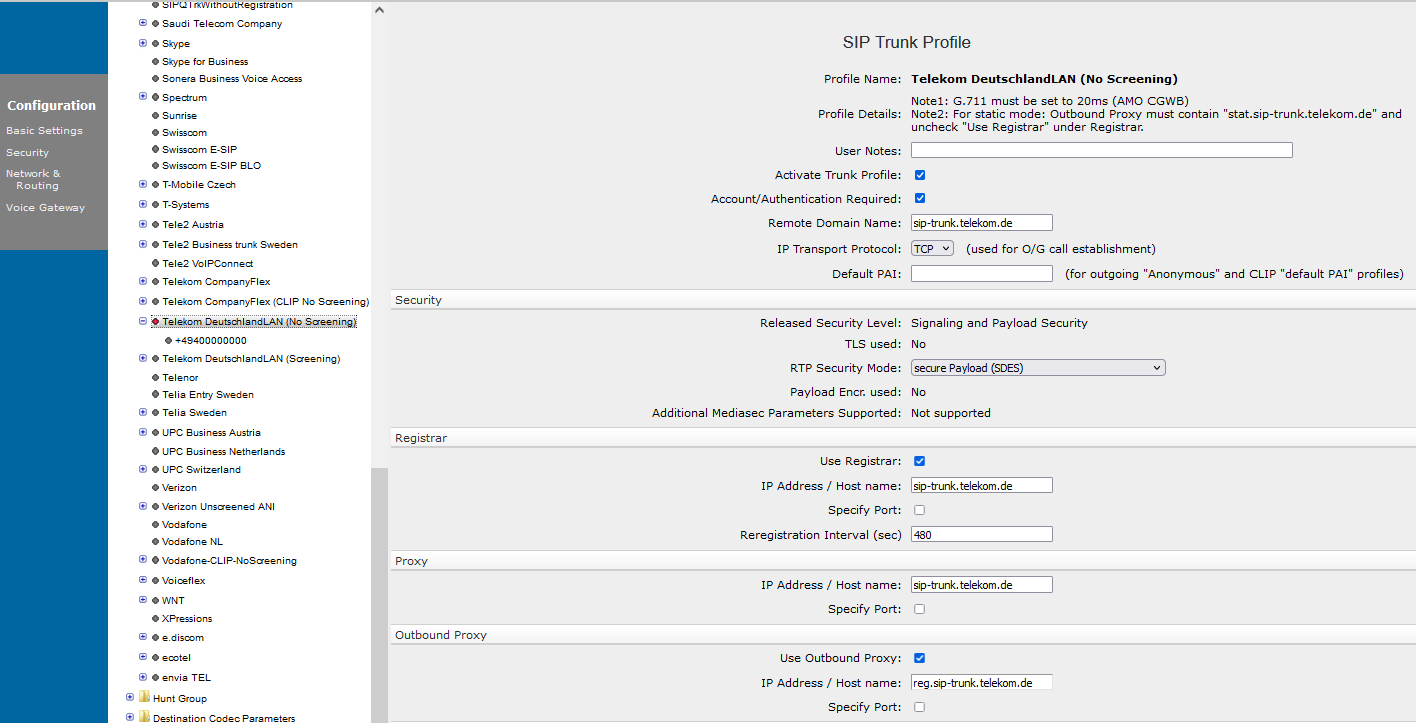Select the +49400000000 tree entry

[x=210, y=341]
